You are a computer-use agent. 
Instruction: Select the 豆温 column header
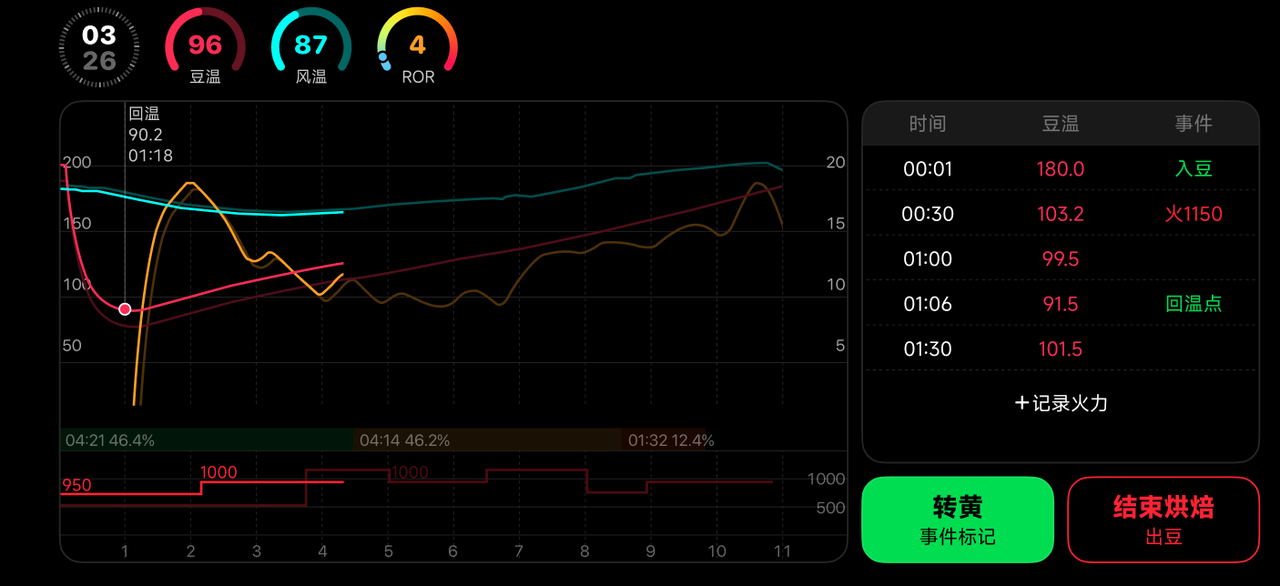point(1060,123)
